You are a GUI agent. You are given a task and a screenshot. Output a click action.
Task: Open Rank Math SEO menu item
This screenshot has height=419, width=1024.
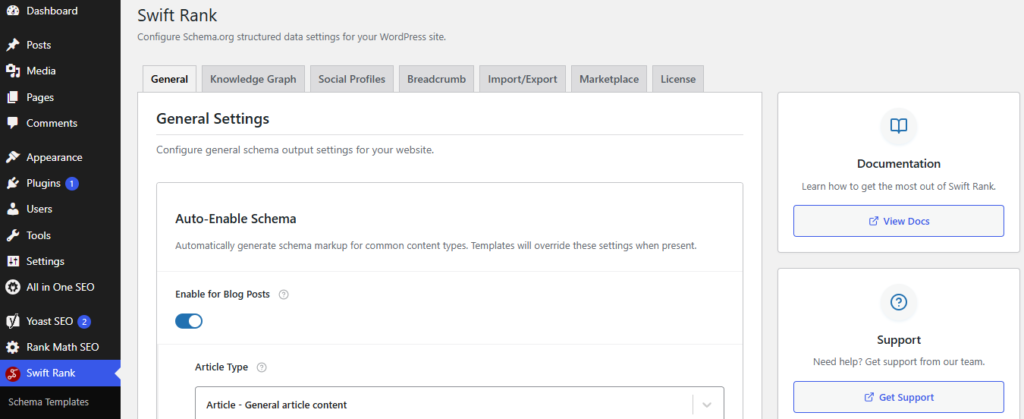[x=60, y=347]
